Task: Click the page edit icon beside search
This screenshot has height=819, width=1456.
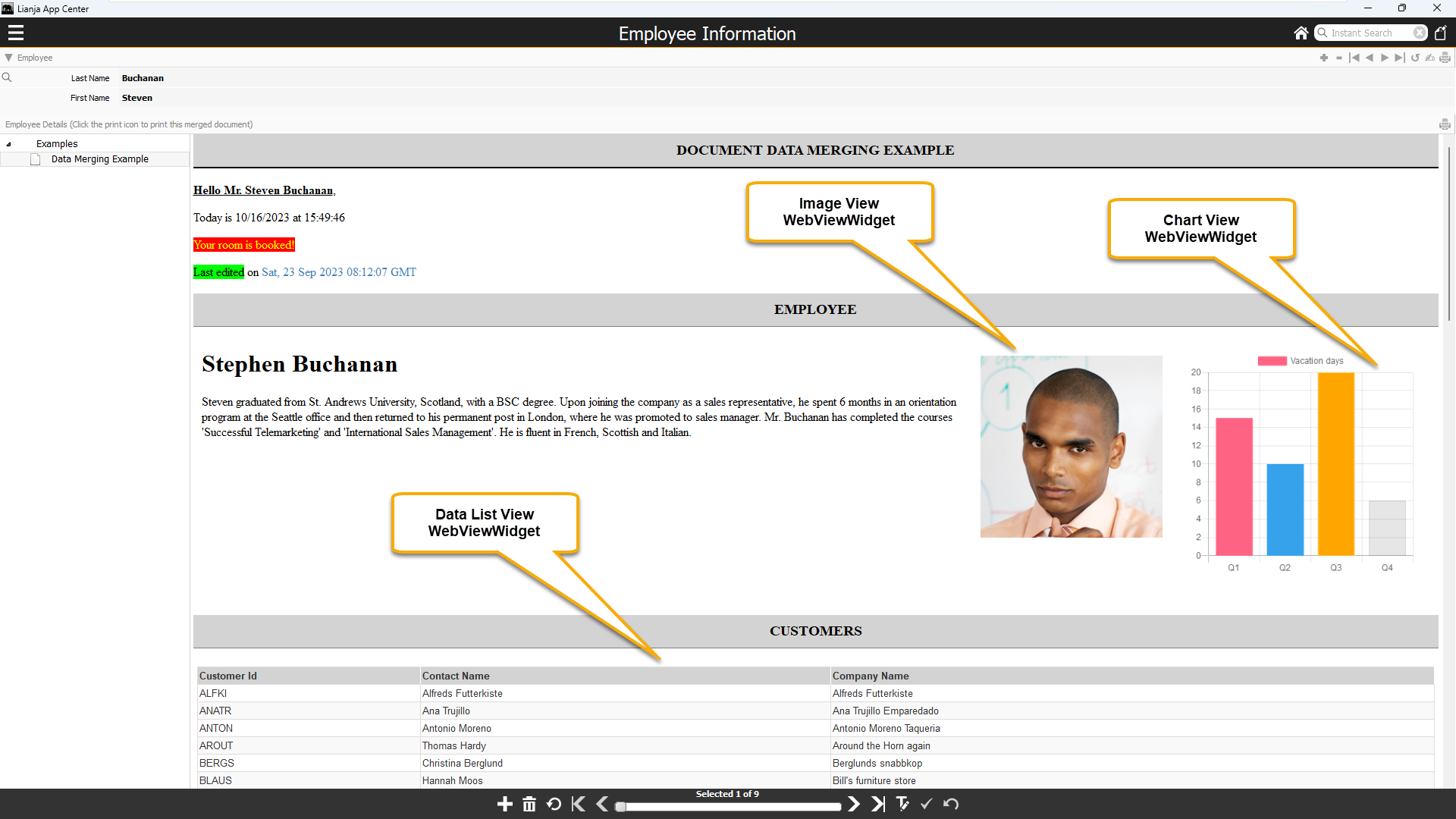Action: 1440,33
